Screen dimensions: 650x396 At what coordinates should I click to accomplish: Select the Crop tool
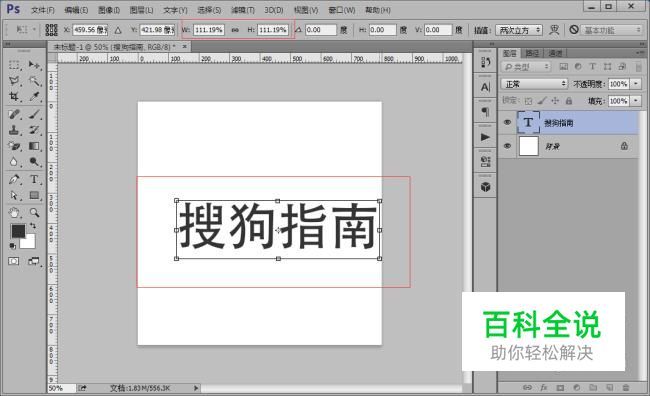tap(14, 97)
